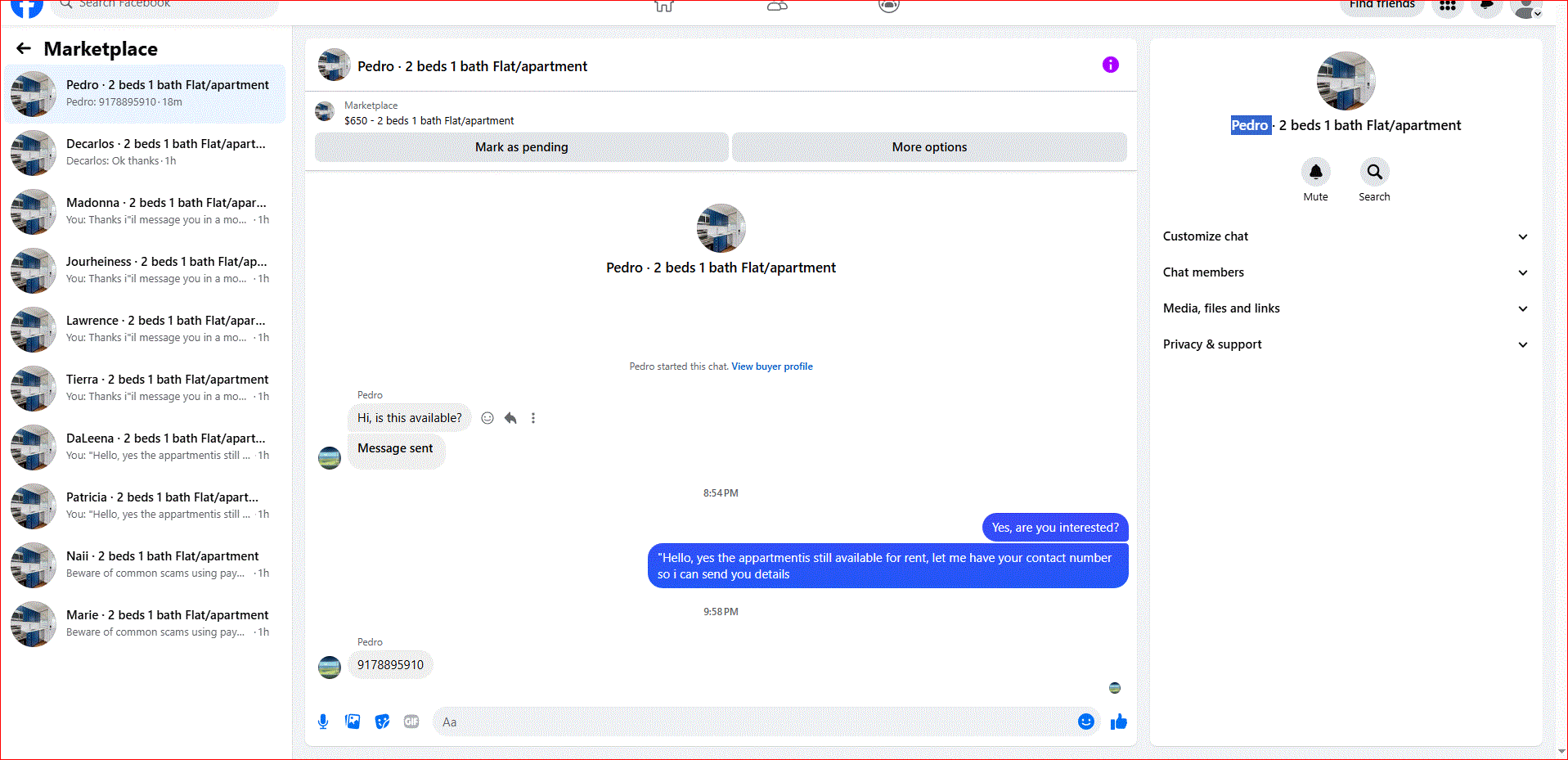Attach a photo using the image icon

353,722
